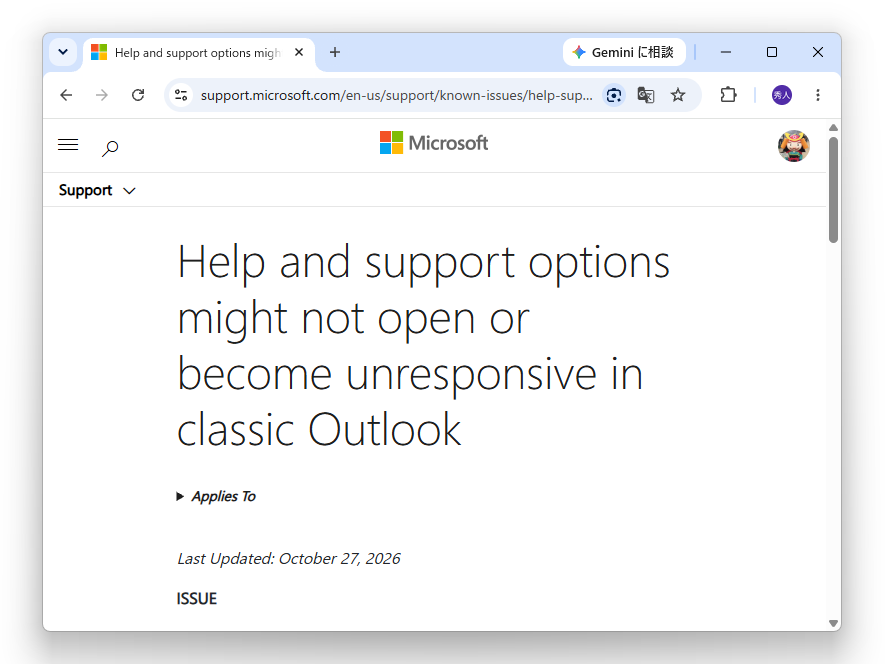Open the Extensions puzzle icon
This screenshot has height=664, width=885.
729,95
